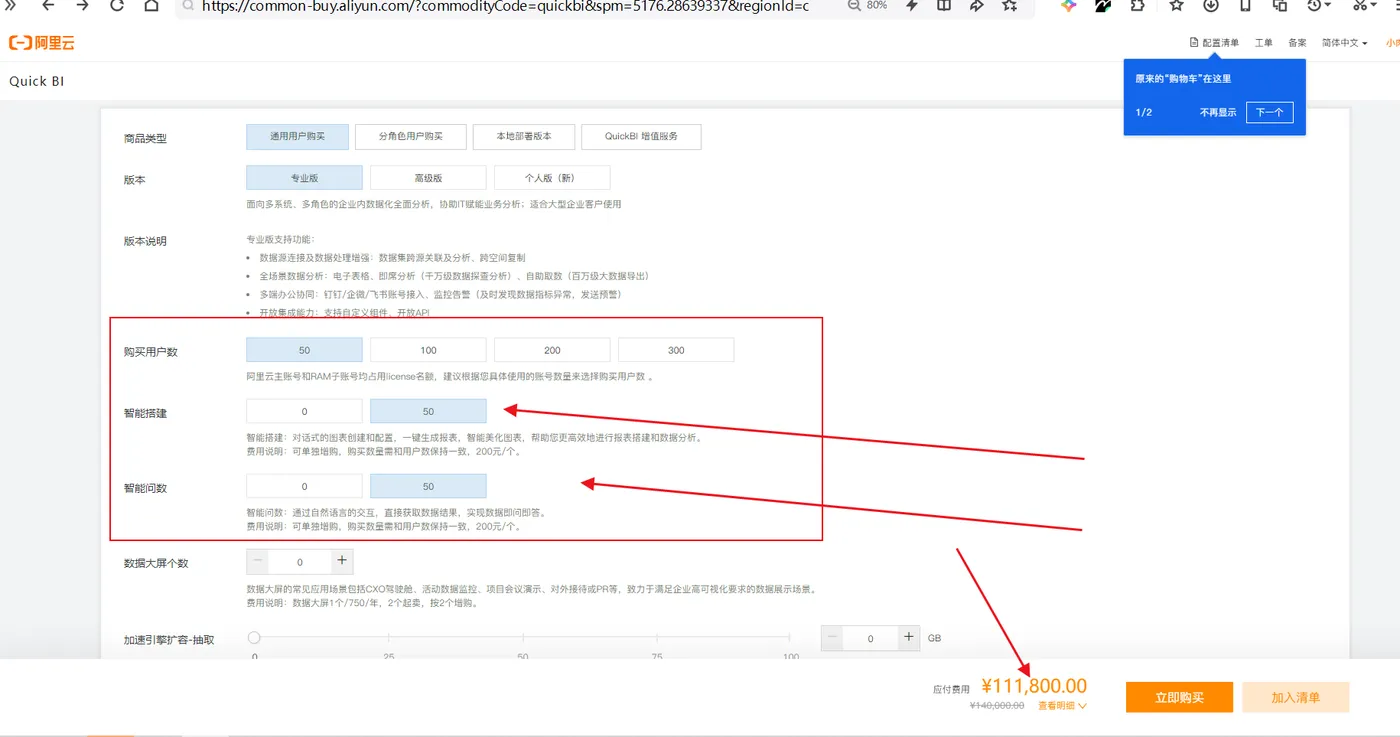Screen dimensions: 1400x737
Task: Set 购买用户数 to 50
Action: tap(304, 350)
